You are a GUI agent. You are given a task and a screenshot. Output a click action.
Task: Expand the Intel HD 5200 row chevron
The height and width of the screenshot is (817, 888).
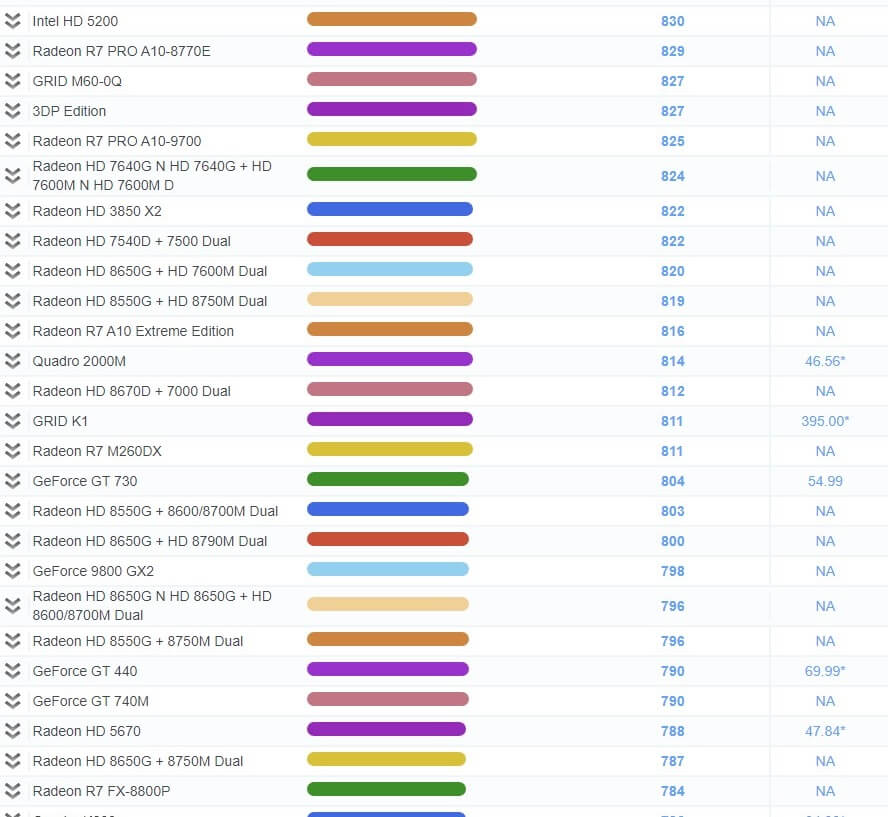tap(12, 21)
